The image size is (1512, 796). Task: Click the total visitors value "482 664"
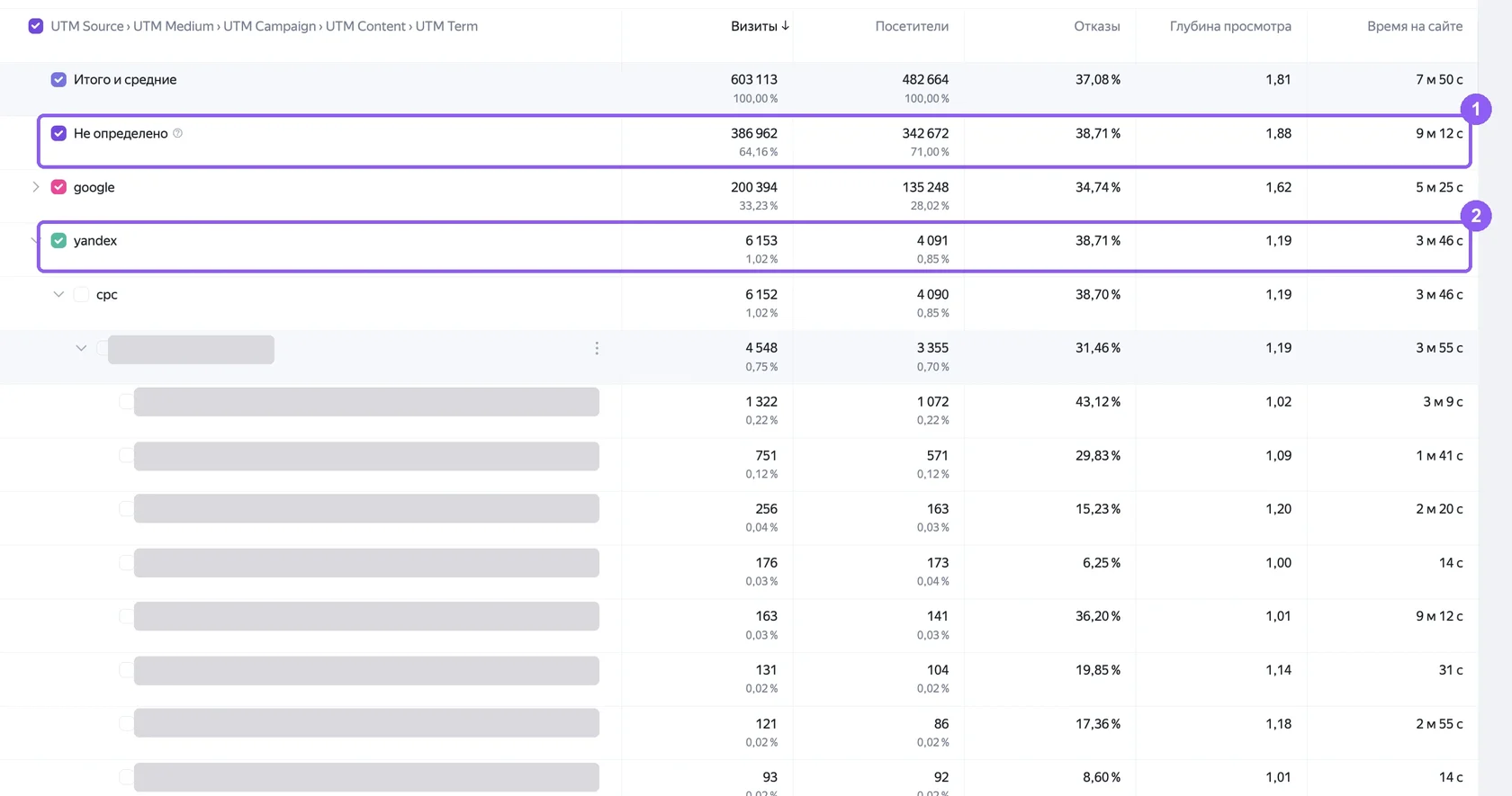(925, 79)
